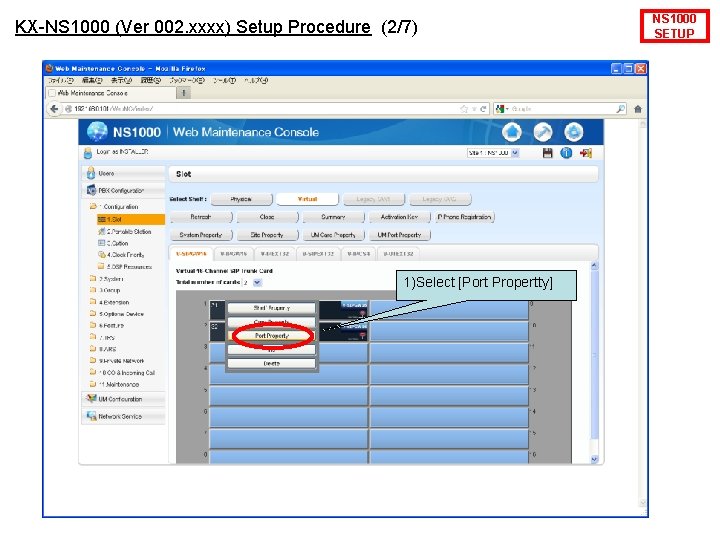This screenshot has height=540, width=720.
Task: Expand the 5.Optional Device folder
Action: coord(93,314)
